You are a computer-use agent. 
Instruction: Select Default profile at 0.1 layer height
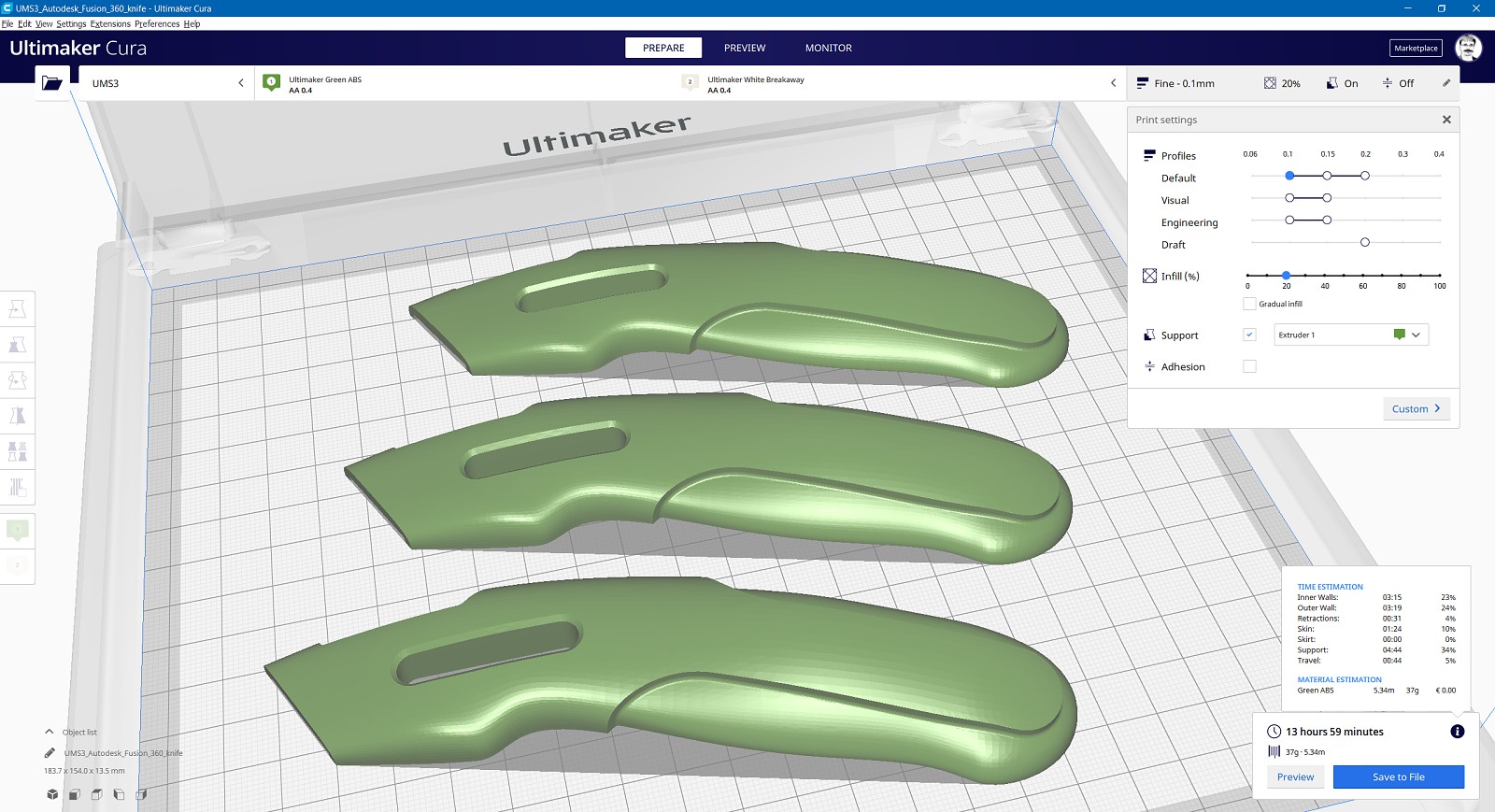click(x=1289, y=176)
